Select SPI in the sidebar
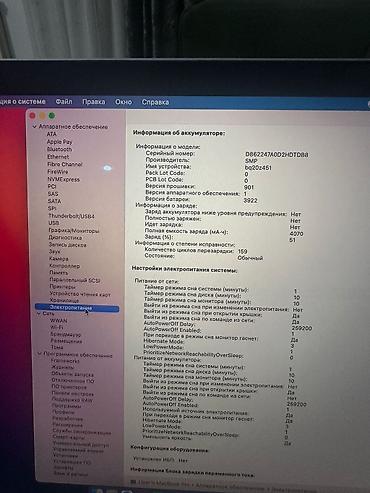This screenshot has width=370, height=493. (x=52, y=209)
